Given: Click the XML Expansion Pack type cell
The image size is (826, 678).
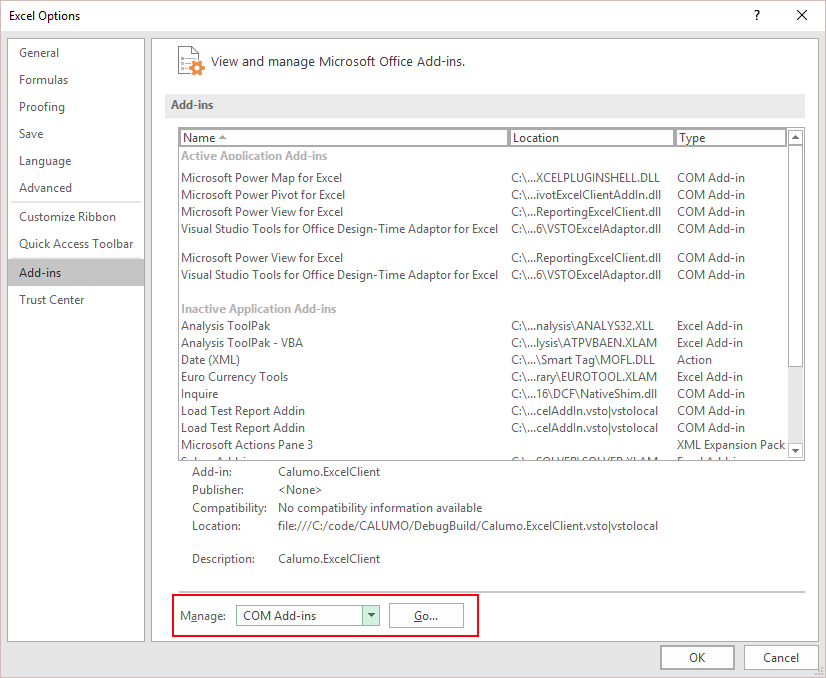Looking at the screenshot, I should [731, 445].
